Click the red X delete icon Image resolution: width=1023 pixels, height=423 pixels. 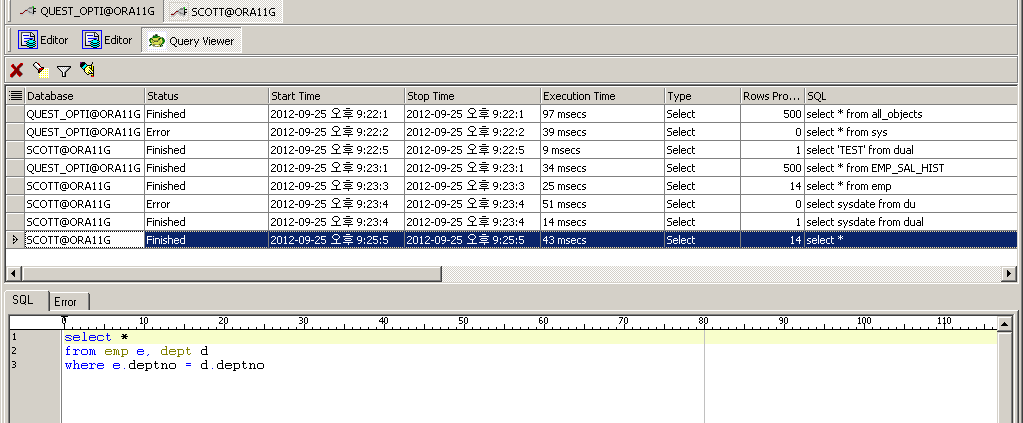(x=16, y=70)
